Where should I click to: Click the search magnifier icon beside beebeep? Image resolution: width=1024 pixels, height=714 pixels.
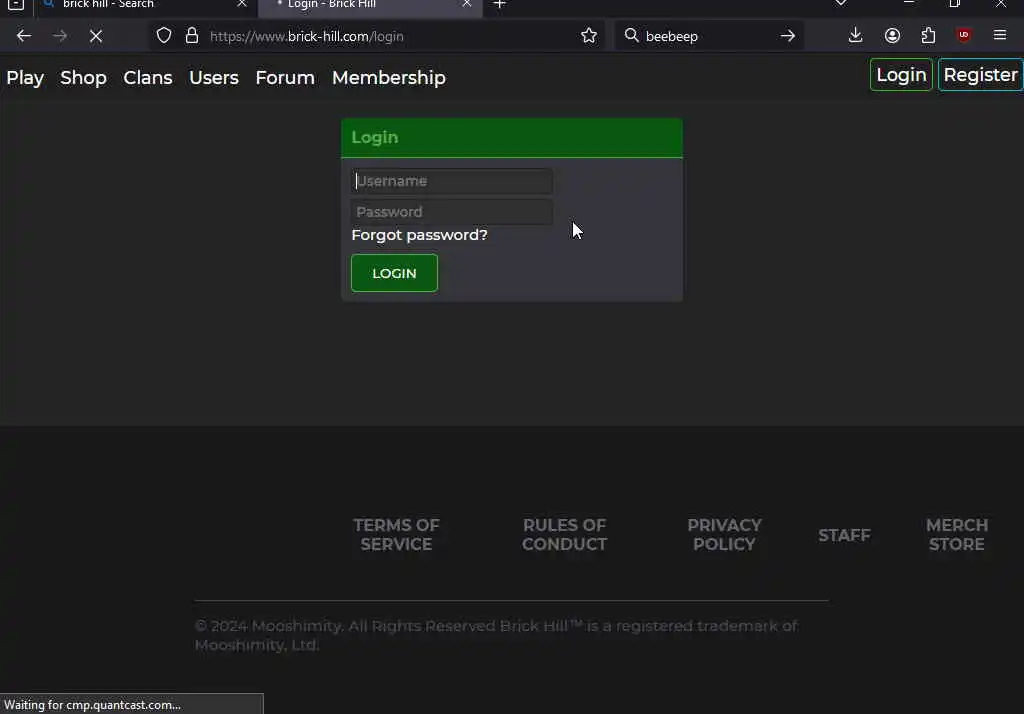tap(632, 35)
